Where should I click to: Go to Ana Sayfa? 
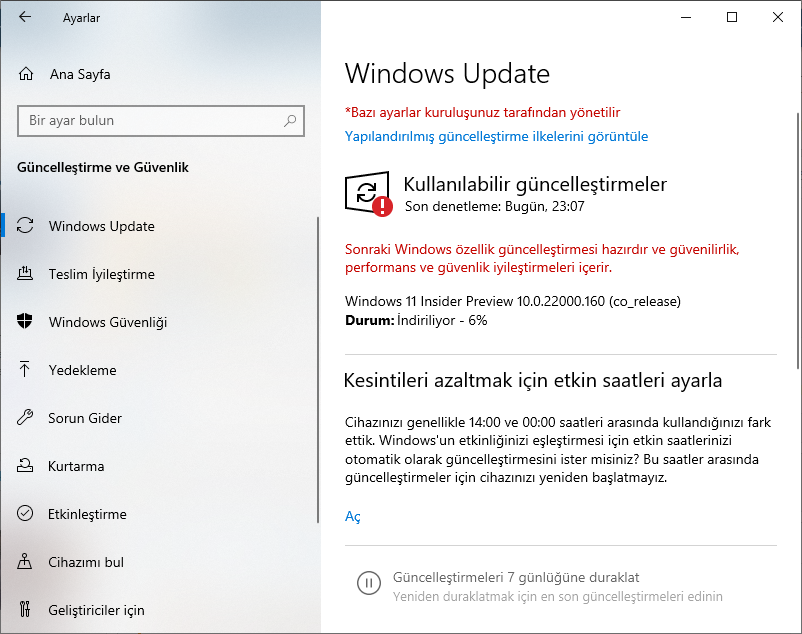[80, 74]
